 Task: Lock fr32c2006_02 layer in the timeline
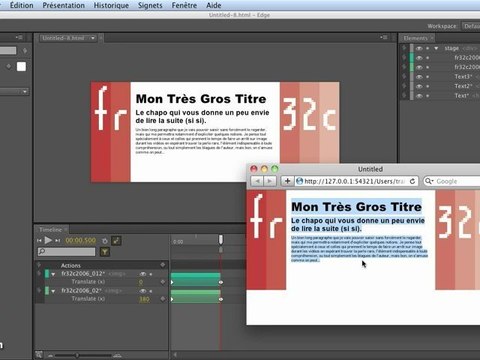[151, 291]
